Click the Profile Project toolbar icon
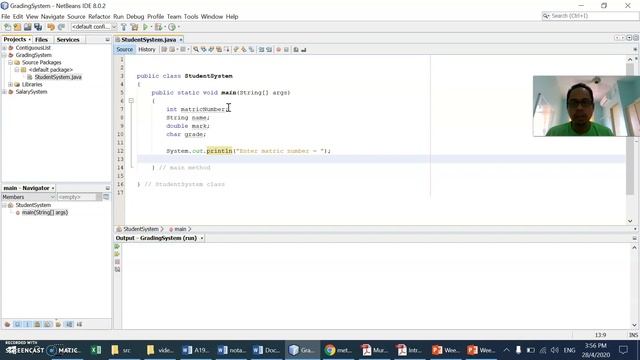 172,27
